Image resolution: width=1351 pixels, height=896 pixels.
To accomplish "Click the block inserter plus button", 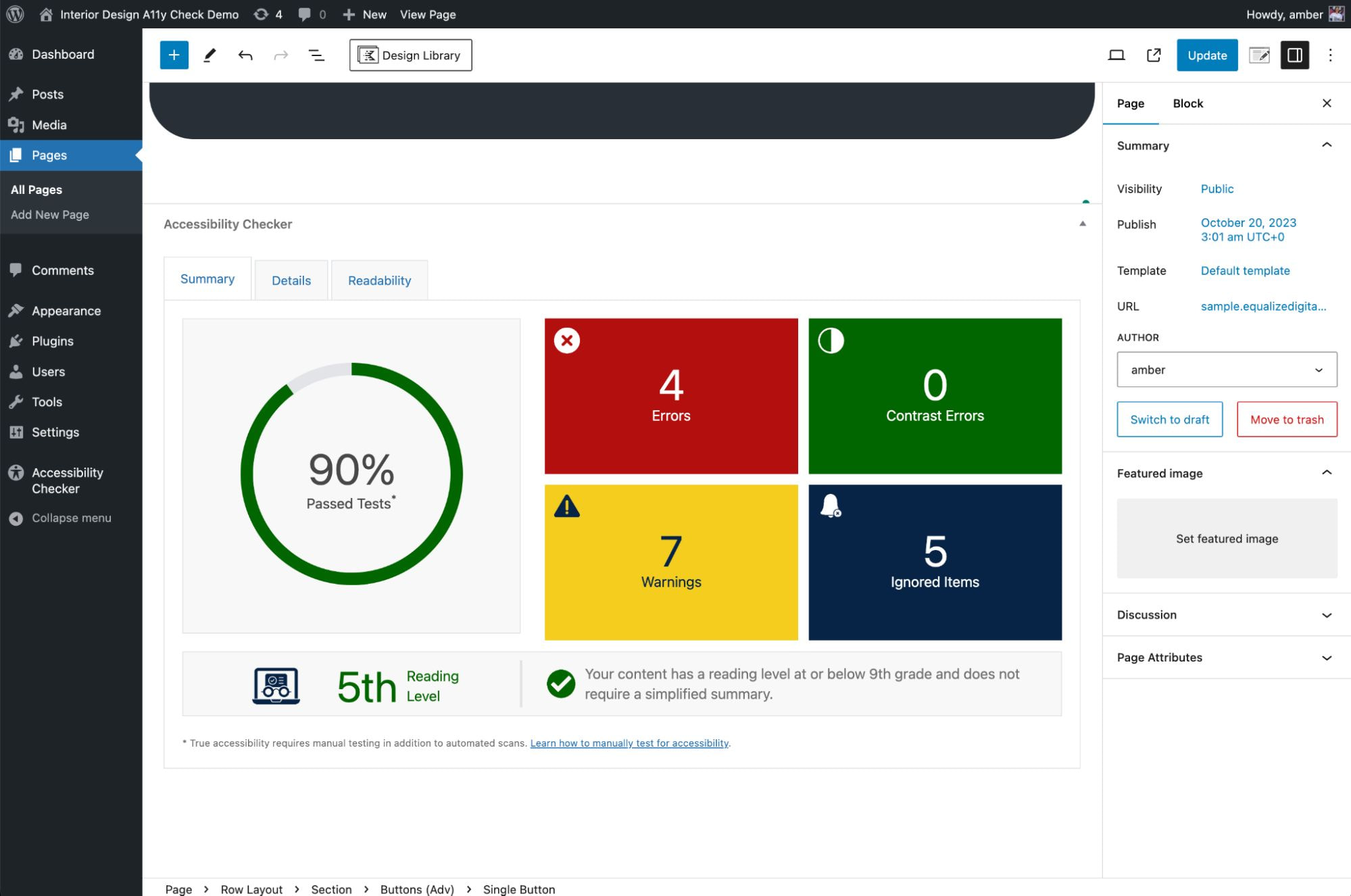I will coord(174,55).
